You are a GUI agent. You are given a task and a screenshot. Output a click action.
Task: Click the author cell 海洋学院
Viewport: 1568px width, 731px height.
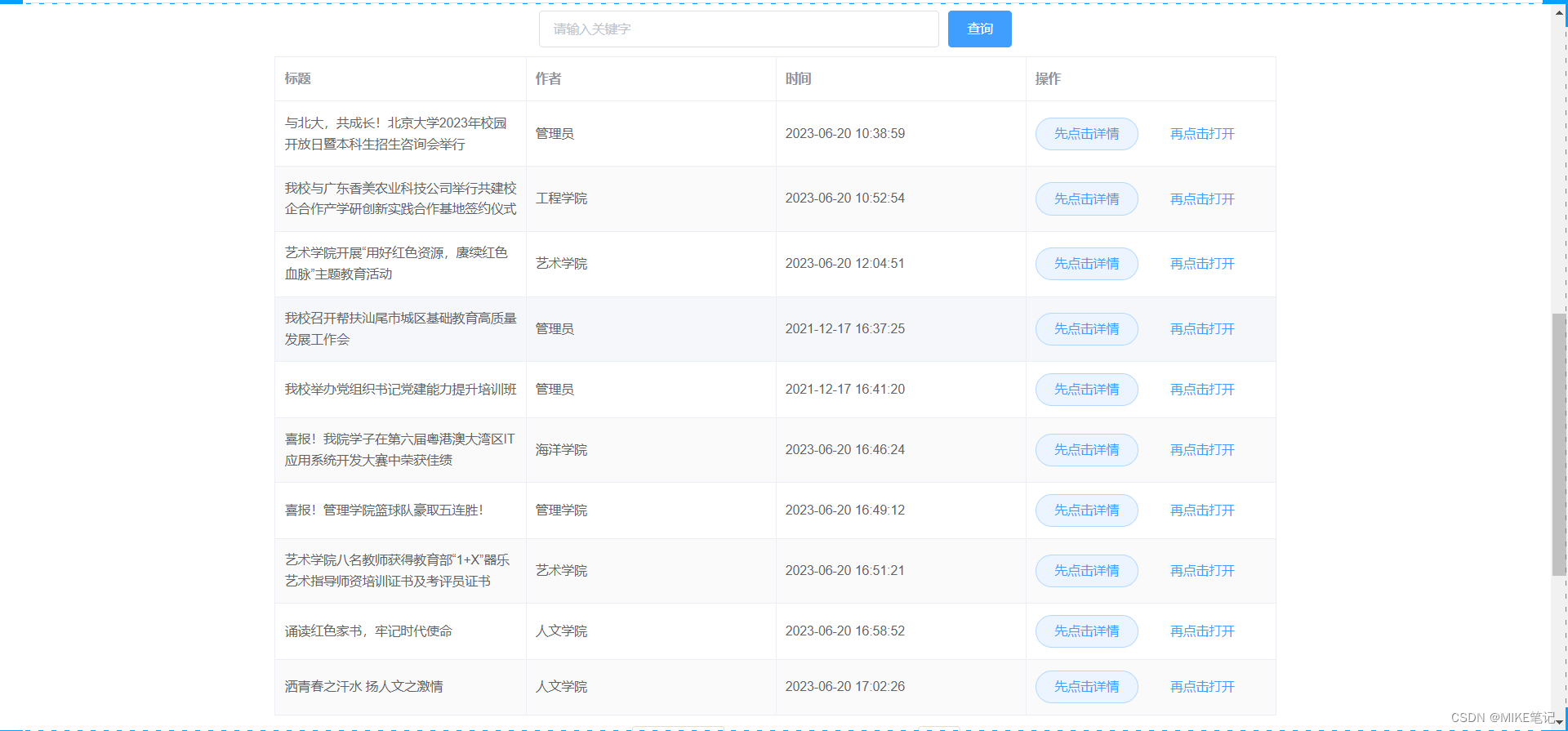[x=561, y=449]
